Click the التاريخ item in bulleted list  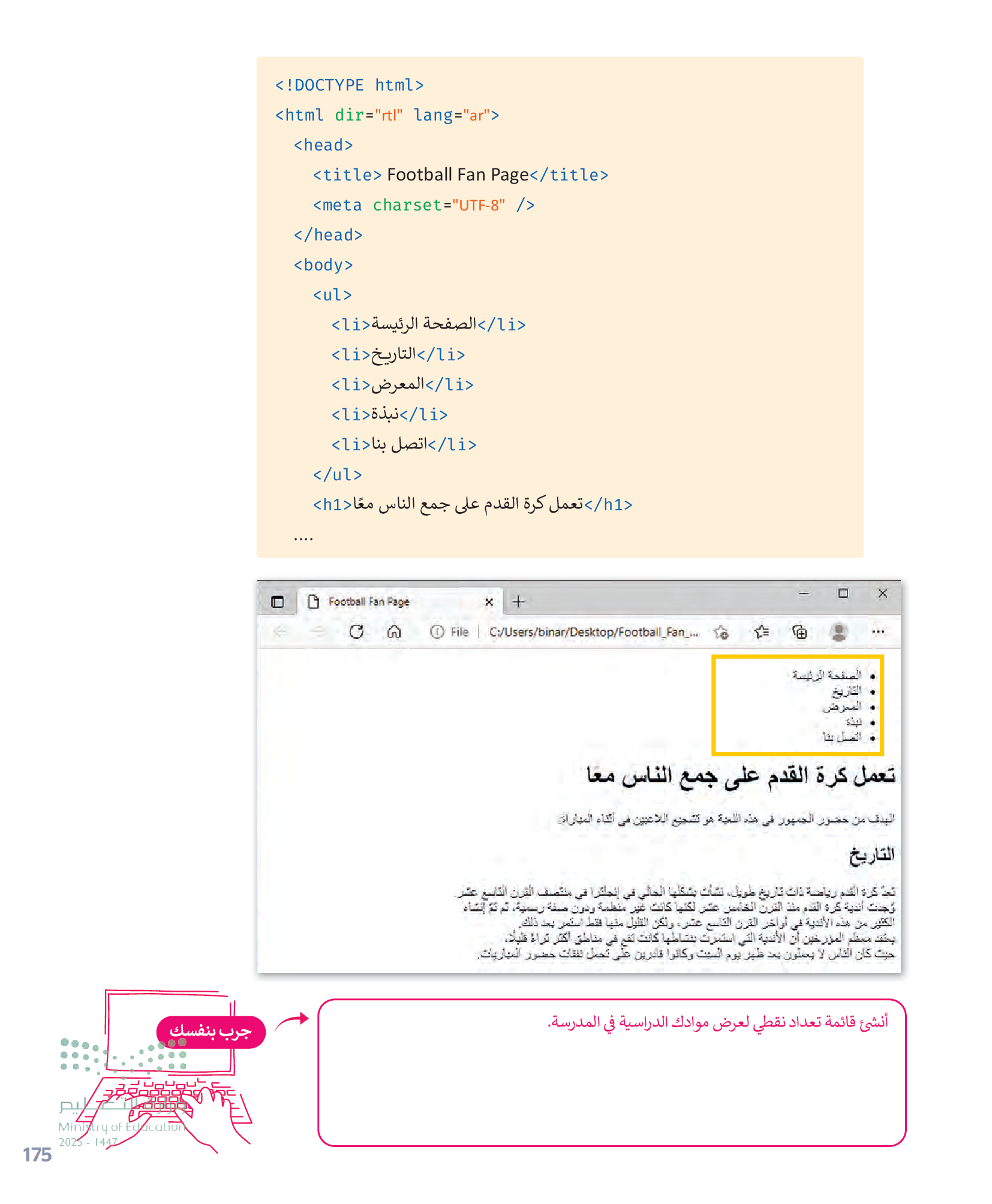tap(846, 691)
